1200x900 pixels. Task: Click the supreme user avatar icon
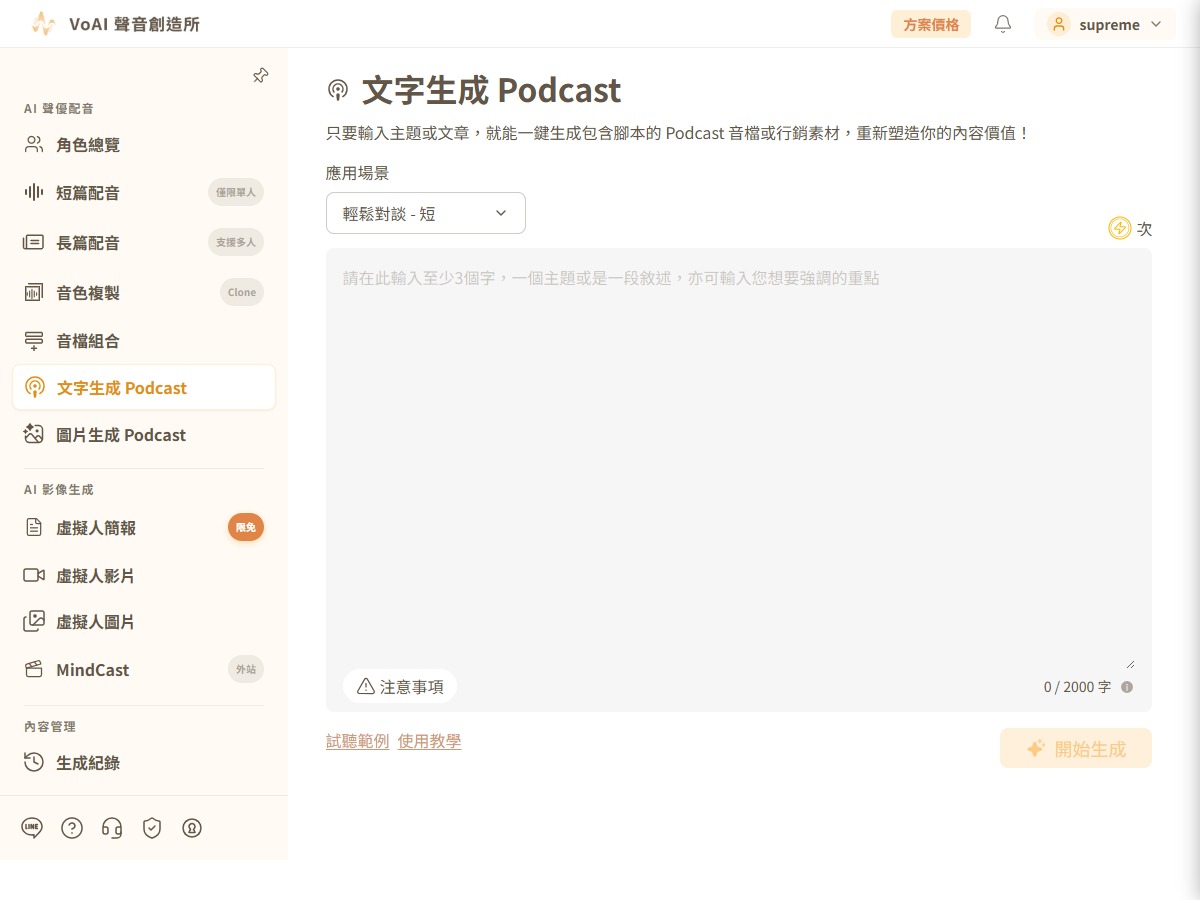[x=1059, y=24]
